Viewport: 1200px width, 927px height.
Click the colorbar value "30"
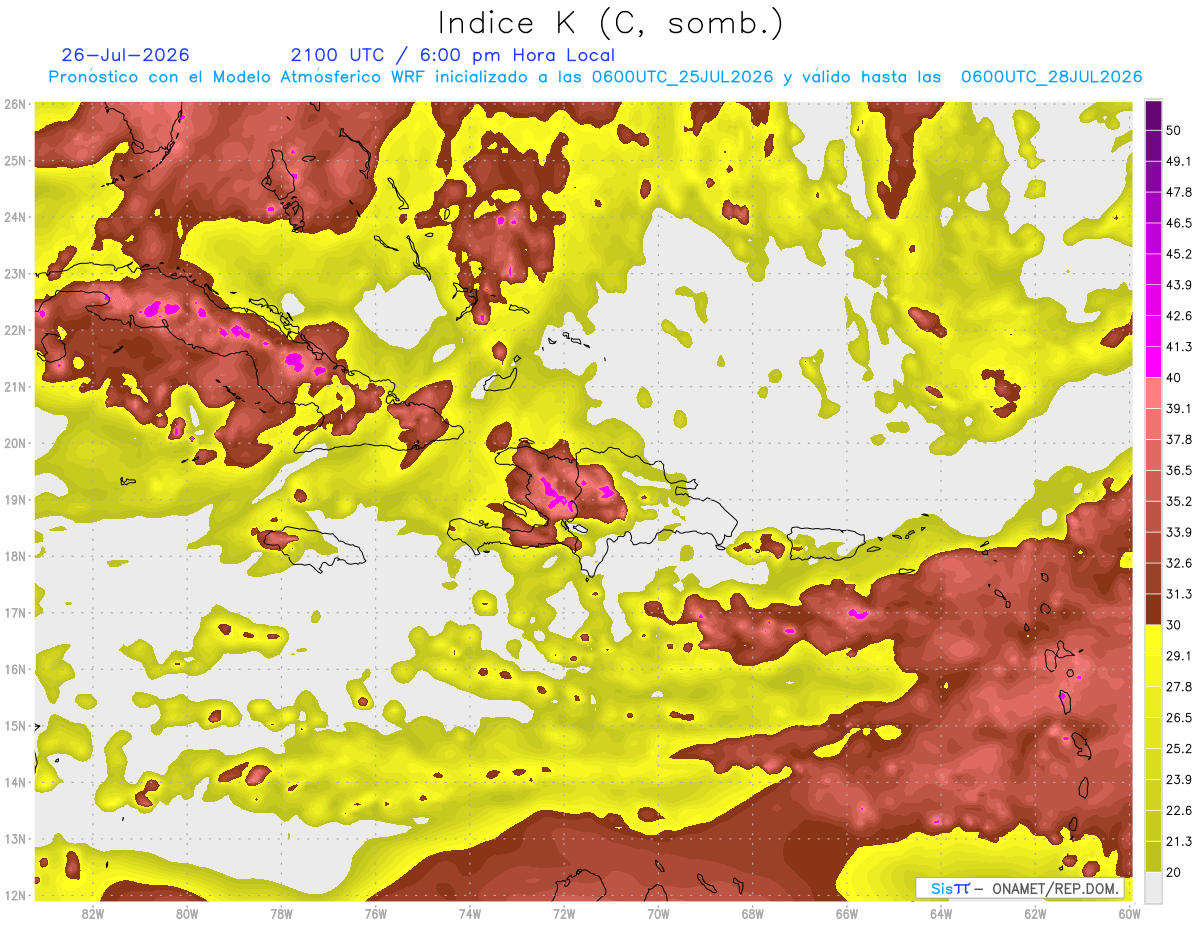click(1173, 625)
